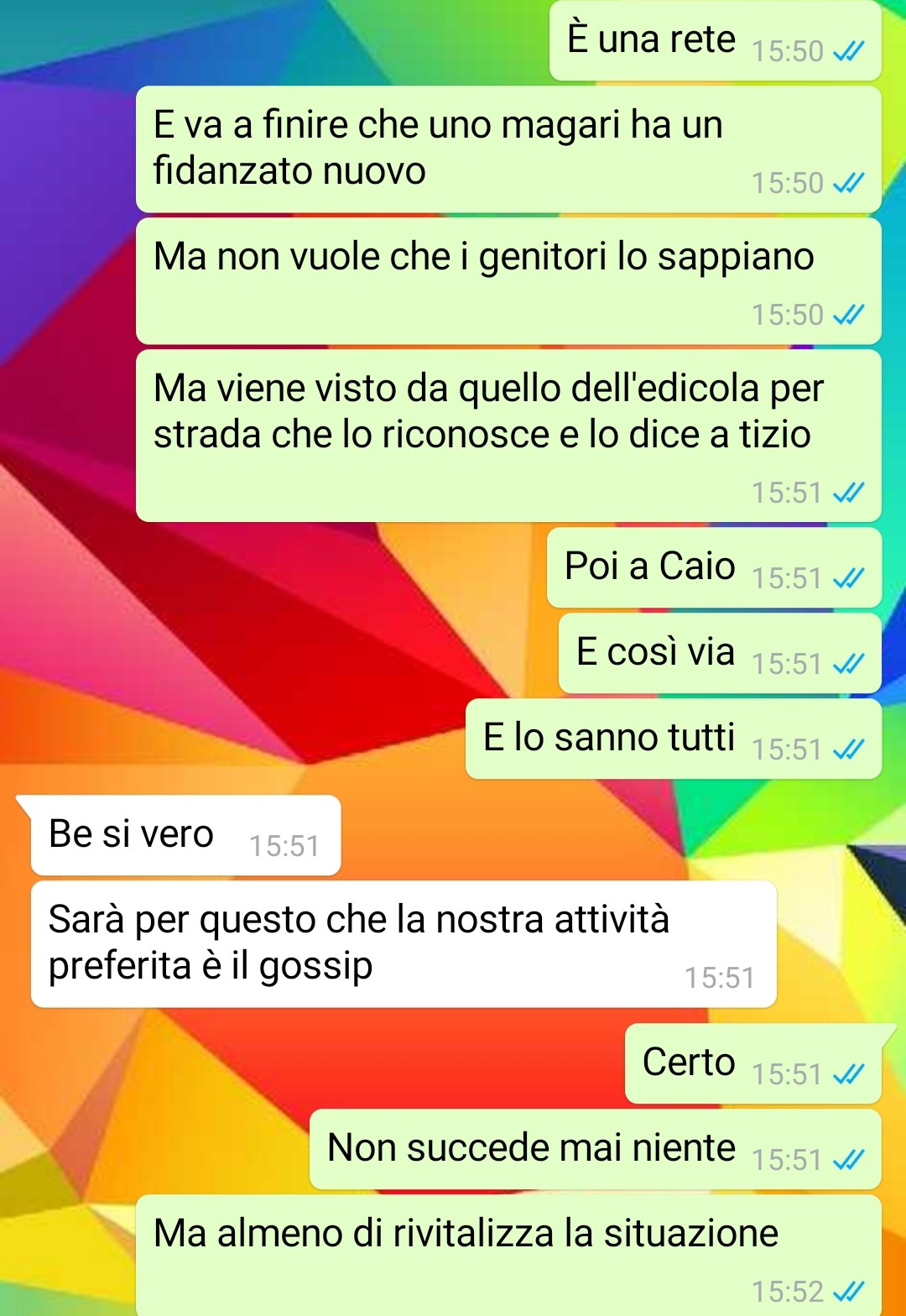Tap the ticks on "genitori lo sappiano" message
906x1316 pixels.
tap(848, 315)
